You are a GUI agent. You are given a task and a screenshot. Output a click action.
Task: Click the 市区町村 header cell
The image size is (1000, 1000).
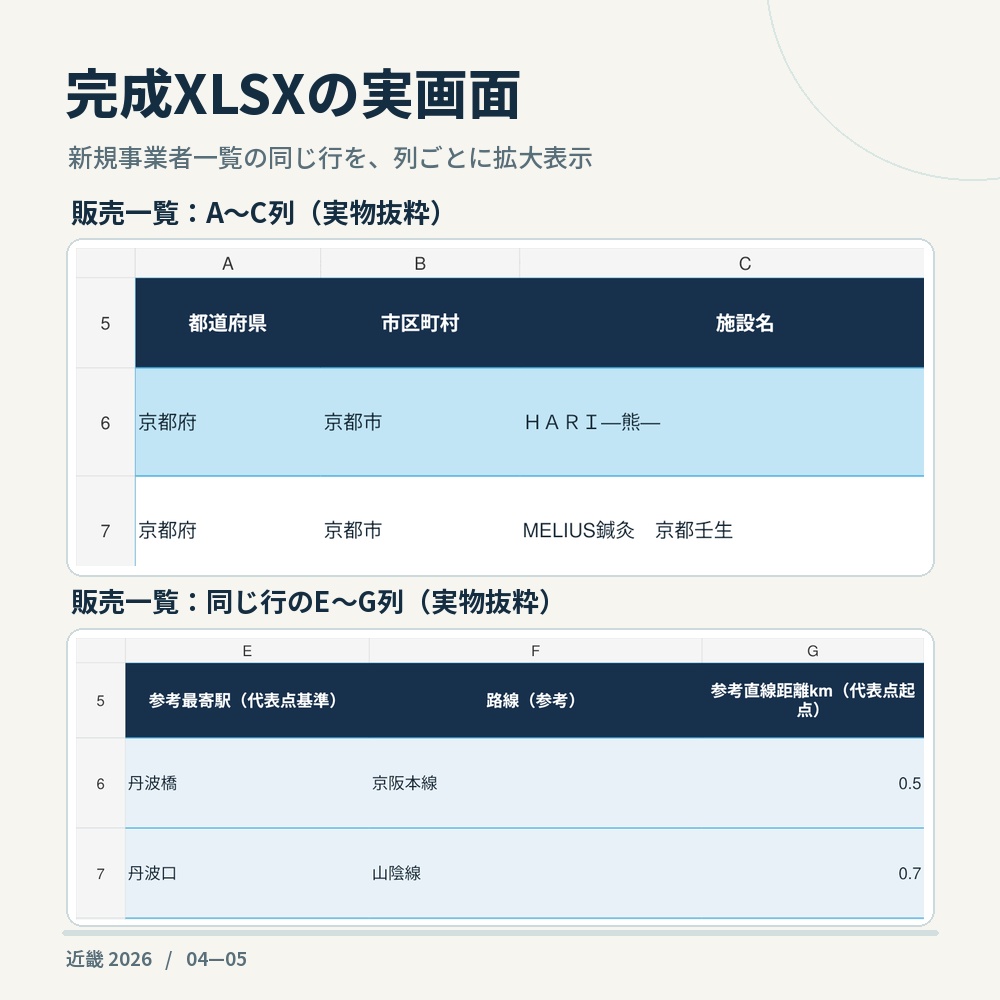click(420, 323)
